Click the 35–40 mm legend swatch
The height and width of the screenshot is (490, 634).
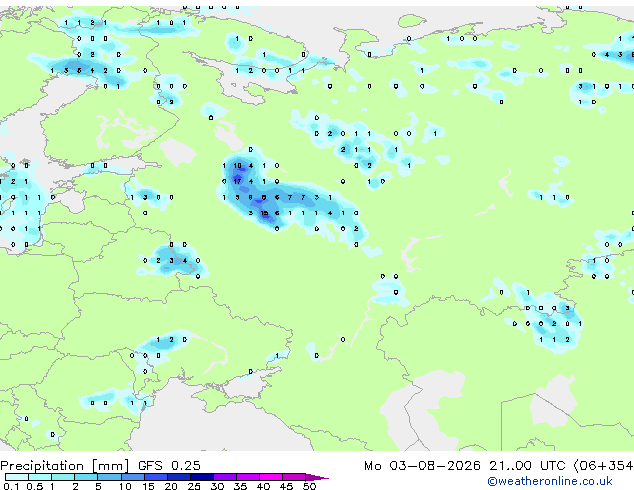coord(247,477)
